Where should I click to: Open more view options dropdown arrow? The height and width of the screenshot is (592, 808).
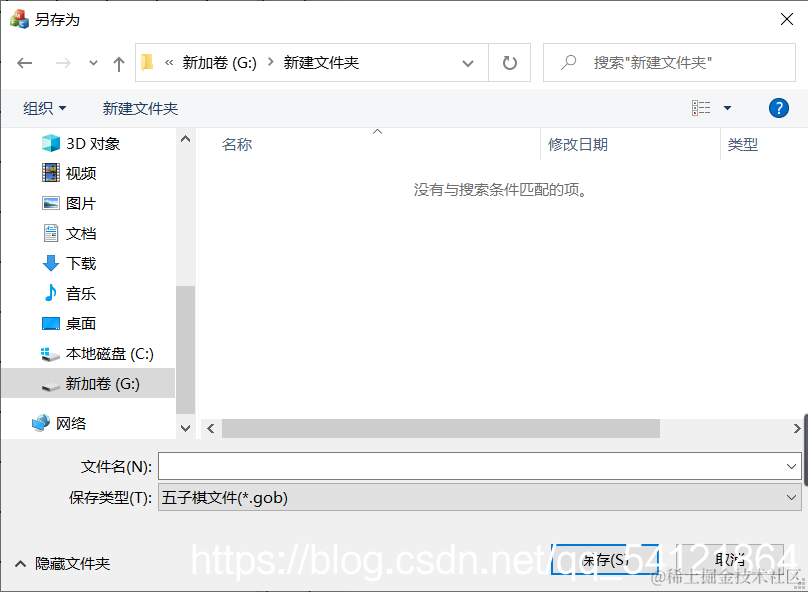pos(728,108)
